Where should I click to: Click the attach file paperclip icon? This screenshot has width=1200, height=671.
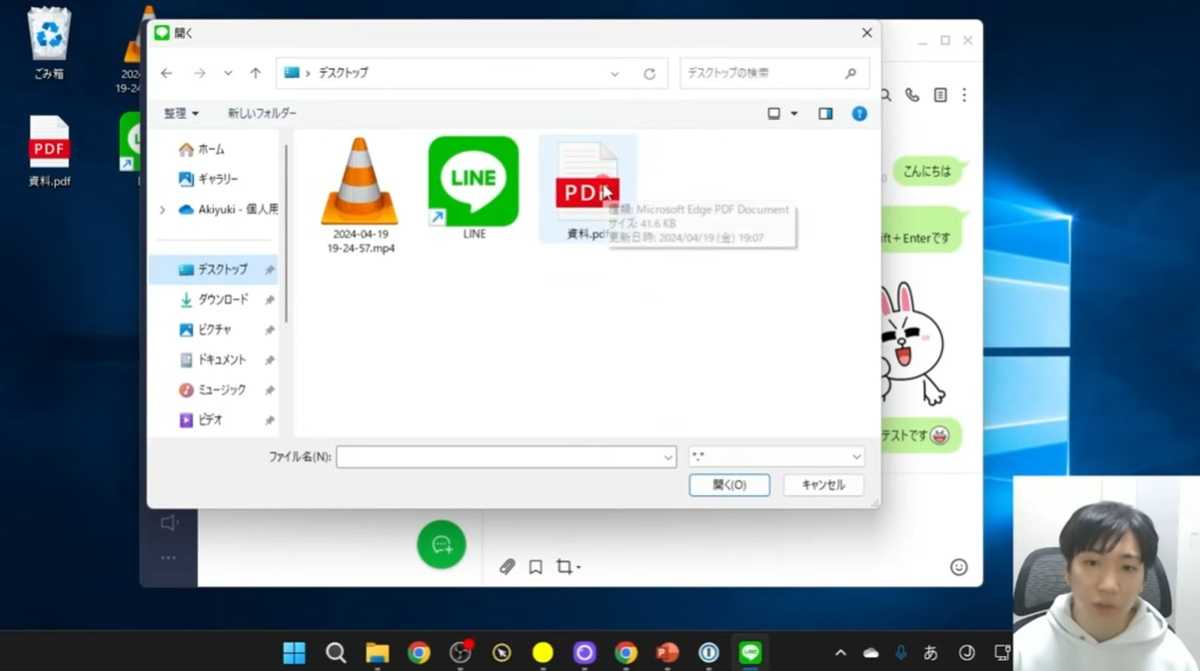[x=507, y=567]
